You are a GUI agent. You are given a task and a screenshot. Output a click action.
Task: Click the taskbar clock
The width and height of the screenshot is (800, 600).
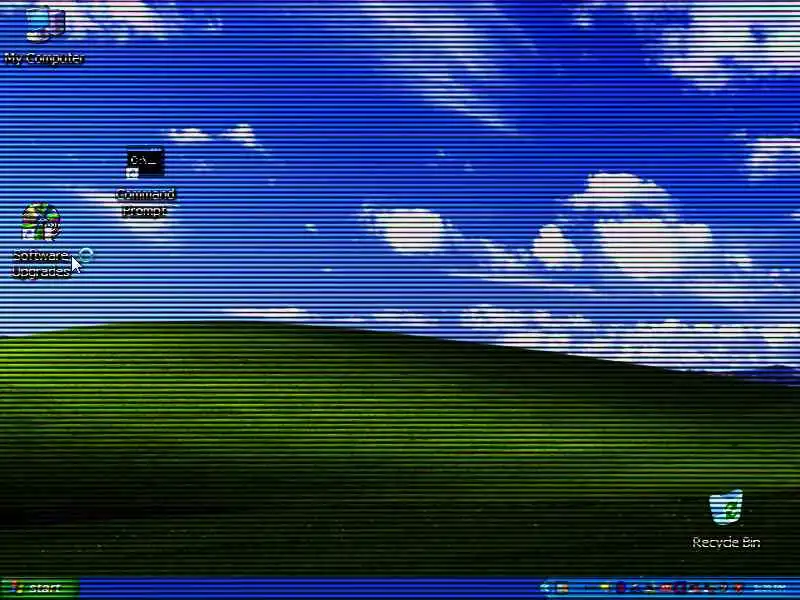770,588
